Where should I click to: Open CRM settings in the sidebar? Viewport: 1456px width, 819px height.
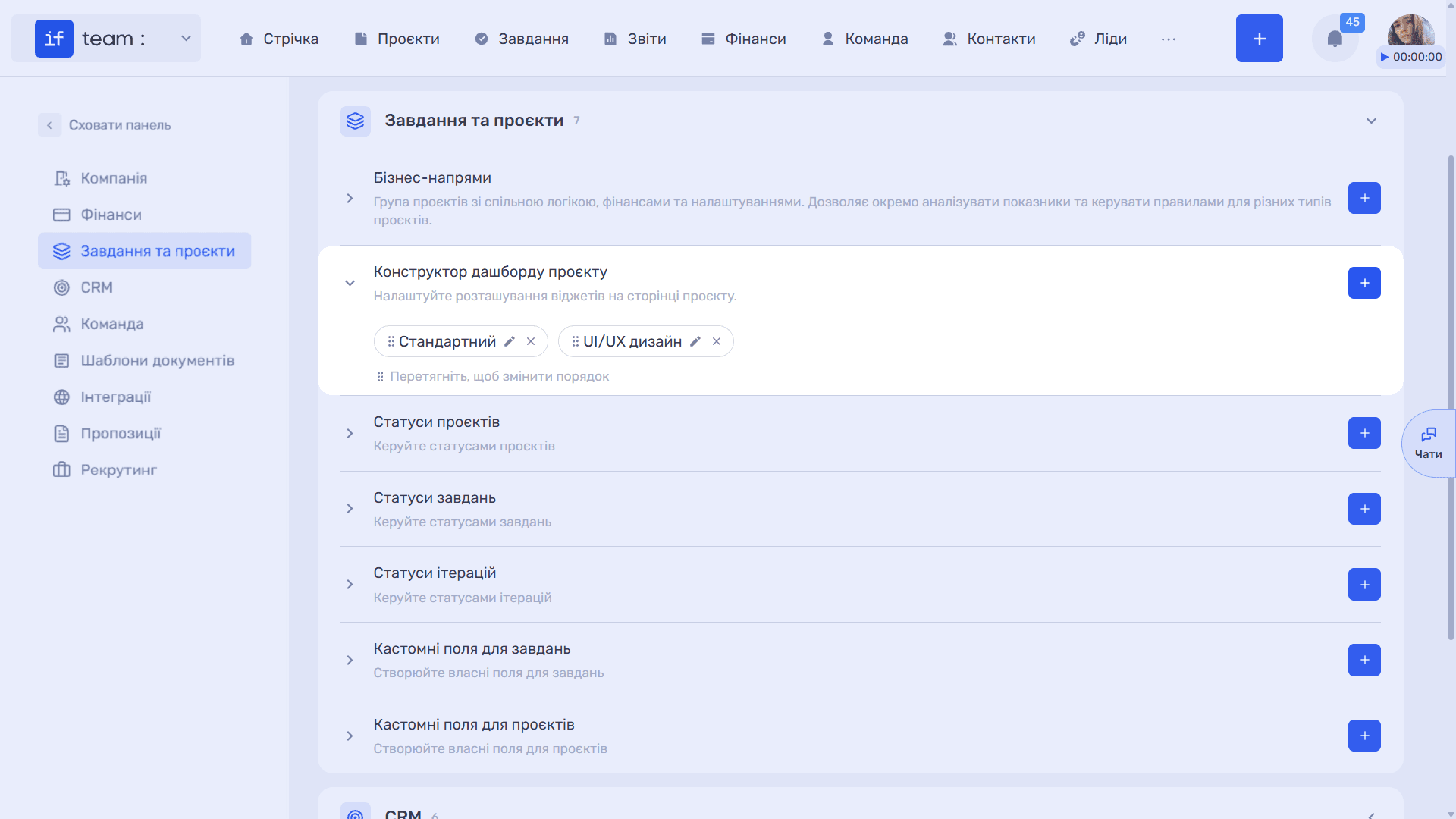coord(144,288)
